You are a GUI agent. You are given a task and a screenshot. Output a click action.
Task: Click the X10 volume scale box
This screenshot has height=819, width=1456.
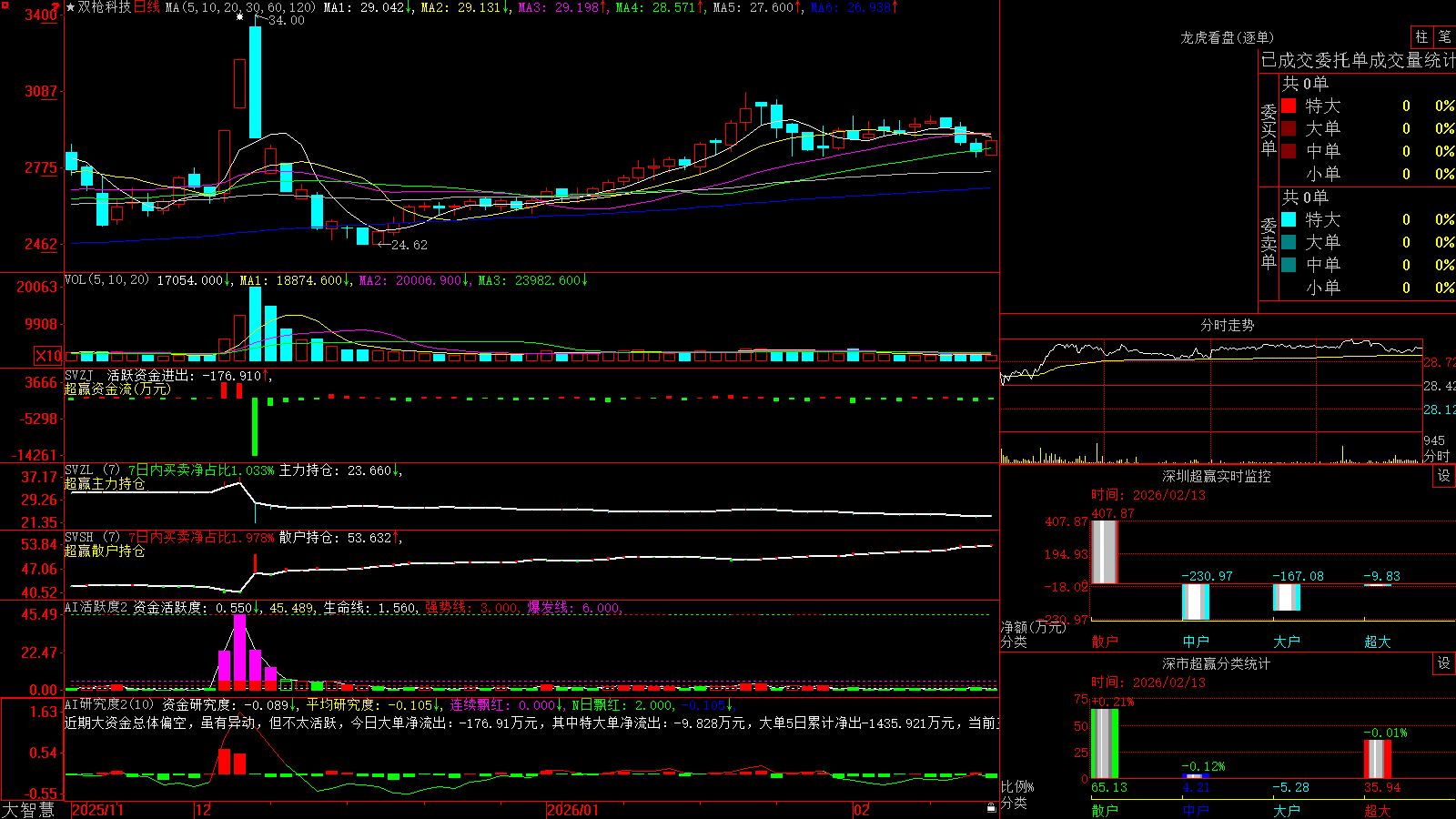(x=48, y=356)
